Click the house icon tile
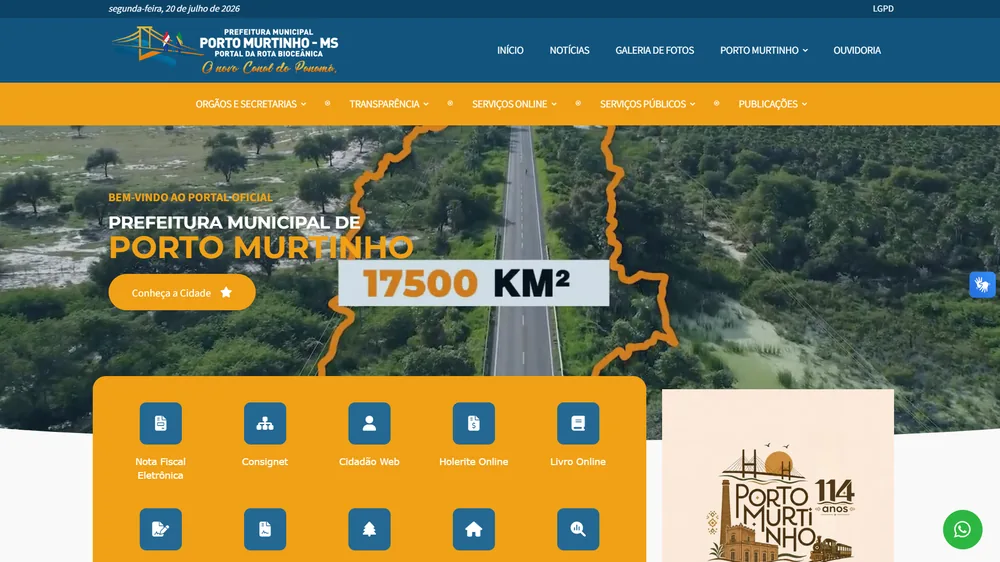Screen dimensions: 1000x562 tap(474, 529)
